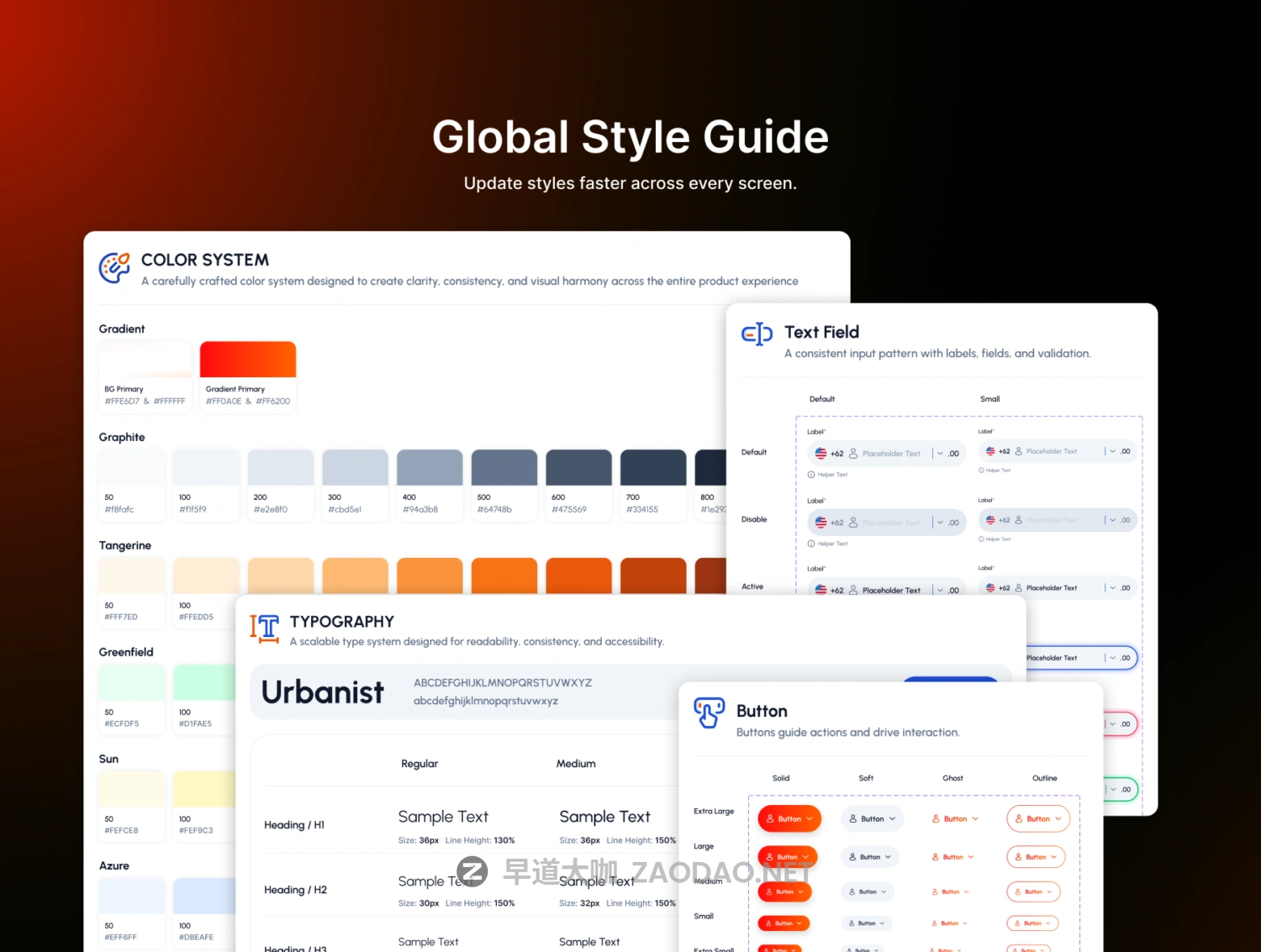Expand chevron on Extra Large Outline button
1261x952 pixels.
tap(1058, 818)
